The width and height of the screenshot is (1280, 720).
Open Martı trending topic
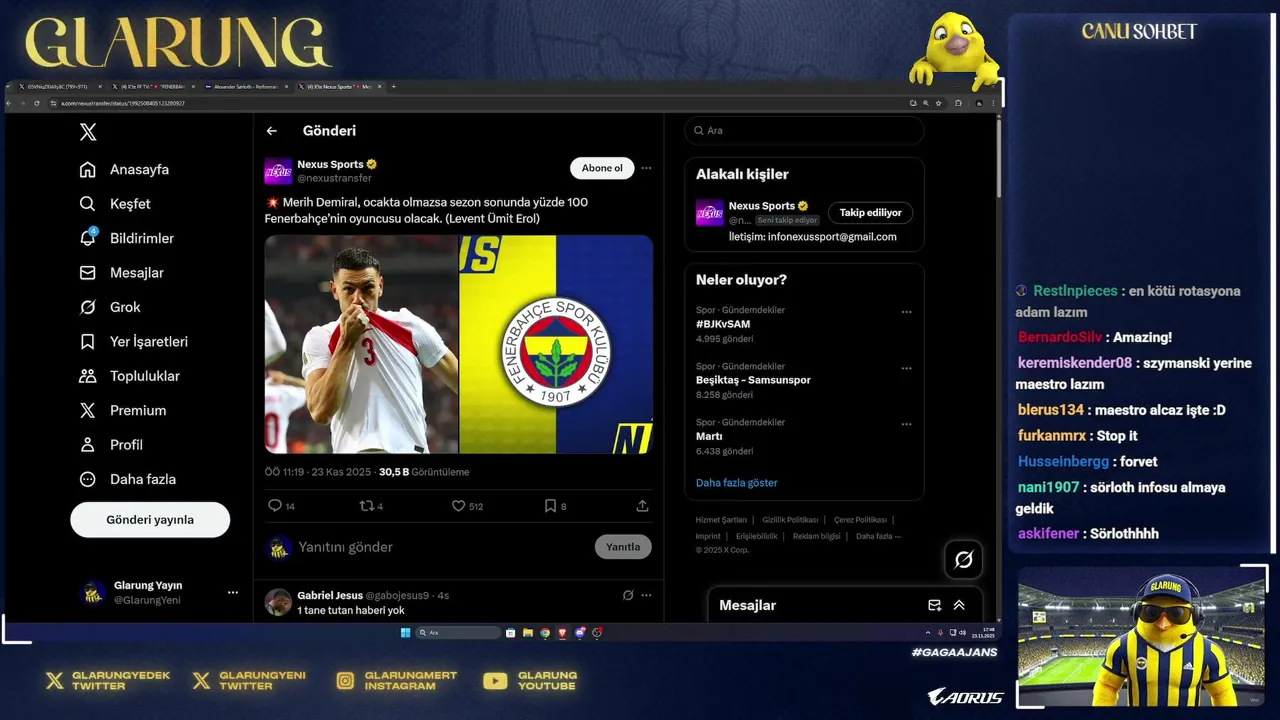(709, 436)
